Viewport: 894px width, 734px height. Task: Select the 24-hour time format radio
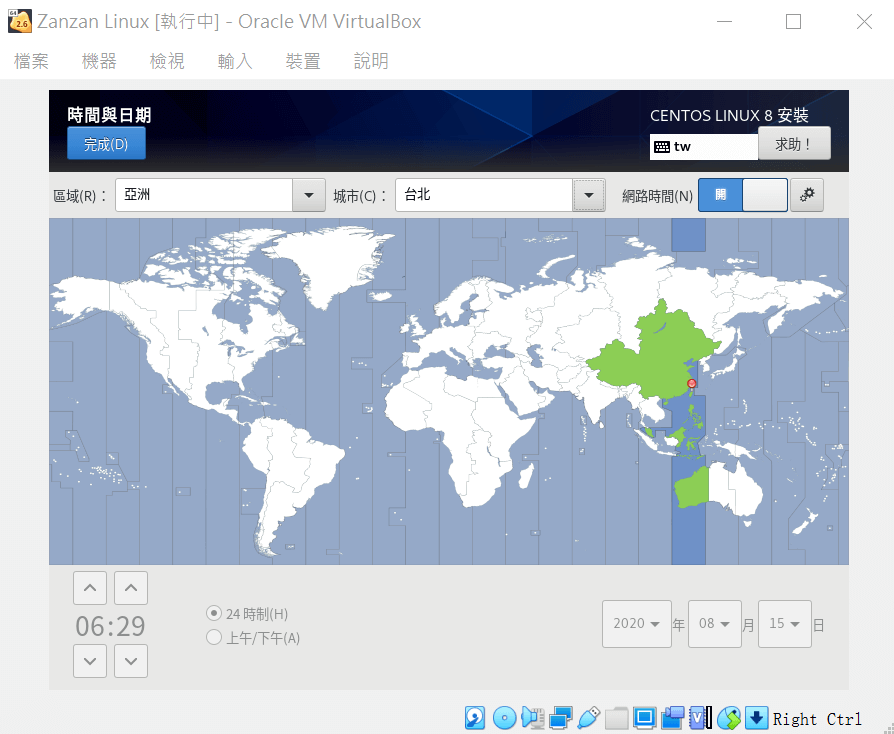[214, 614]
